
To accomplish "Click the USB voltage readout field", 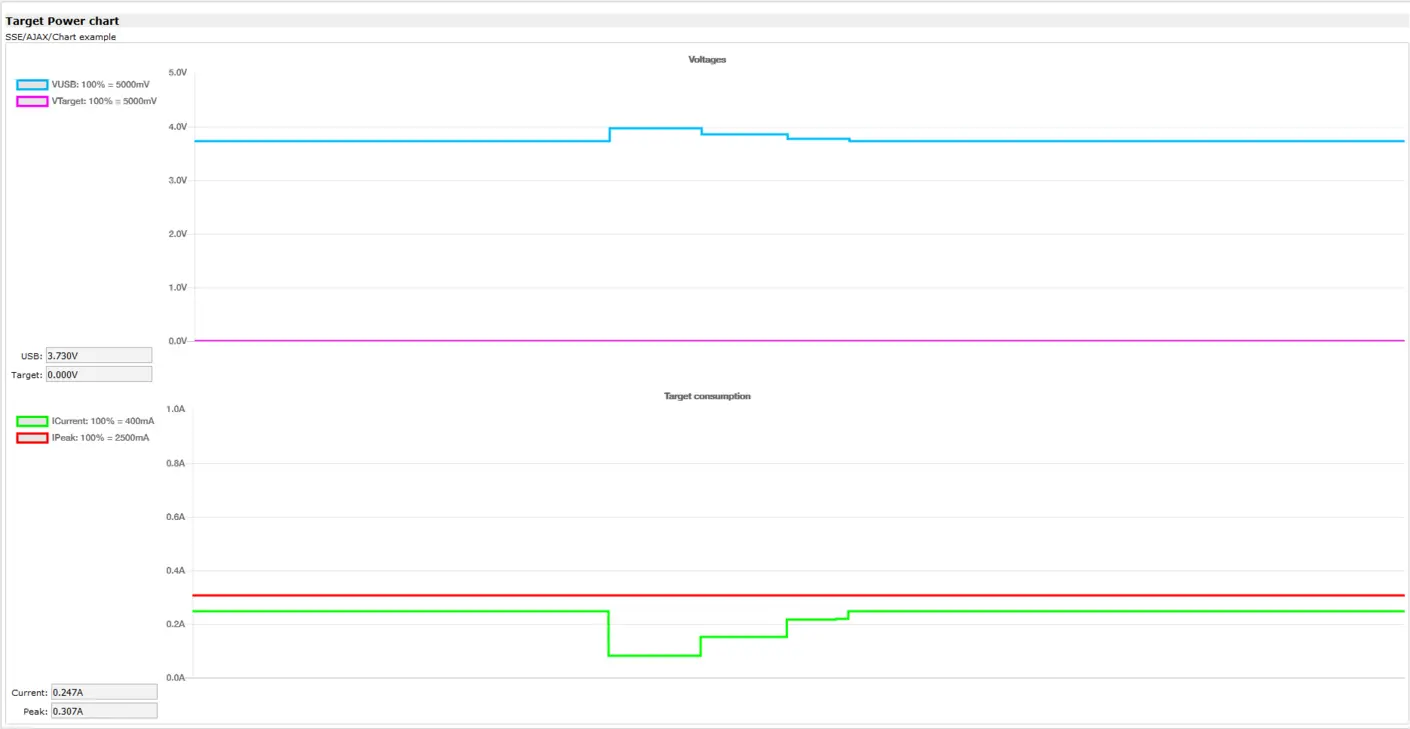I will click(x=98, y=354).
